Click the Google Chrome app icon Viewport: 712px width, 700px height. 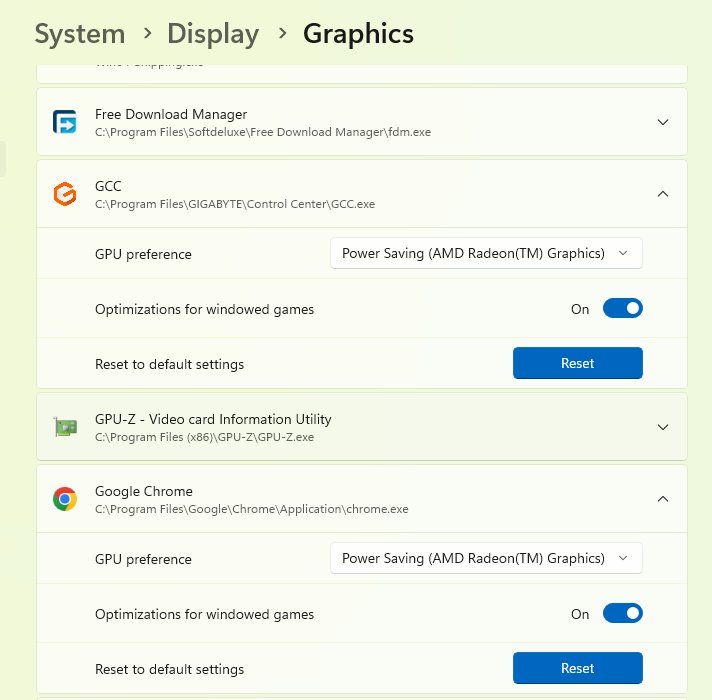65,499
